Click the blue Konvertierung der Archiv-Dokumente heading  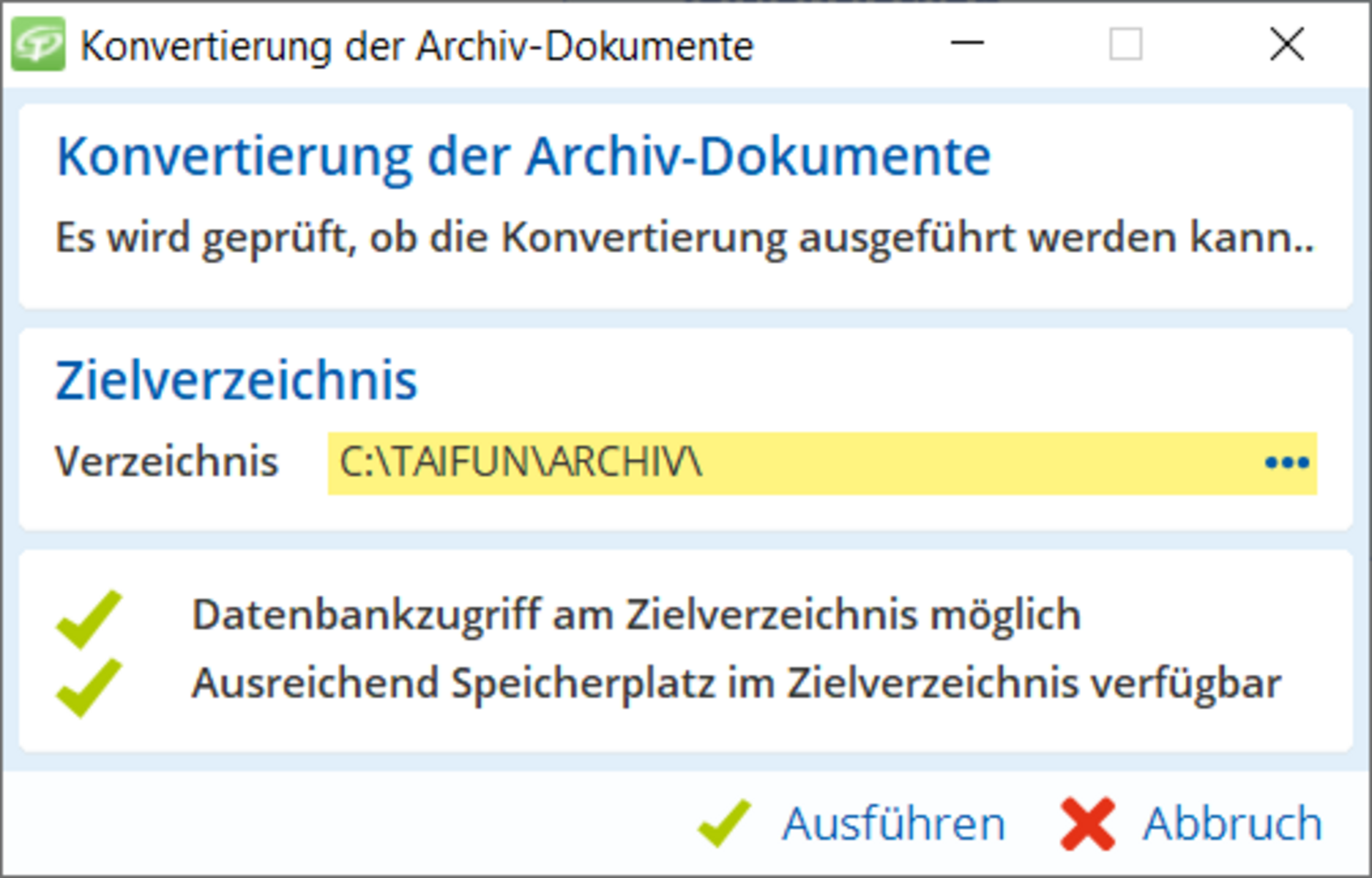click(x=523, y=157)
